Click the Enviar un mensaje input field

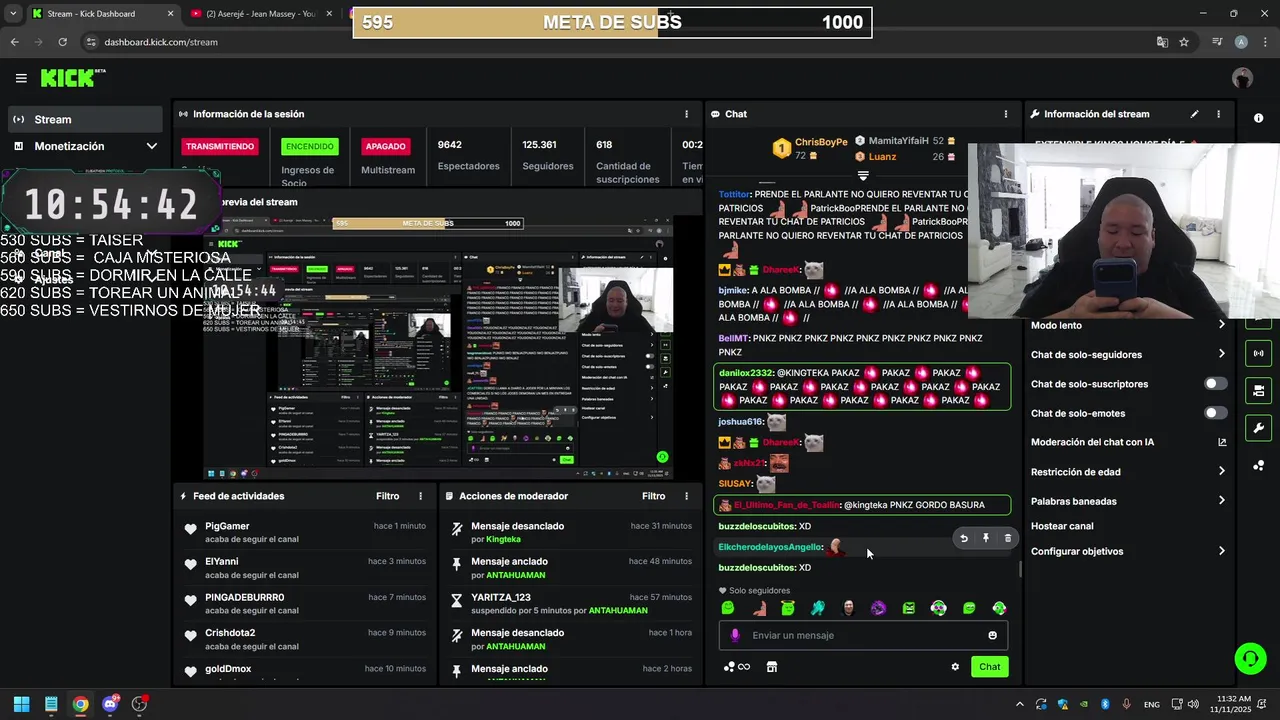click(863, 635)
